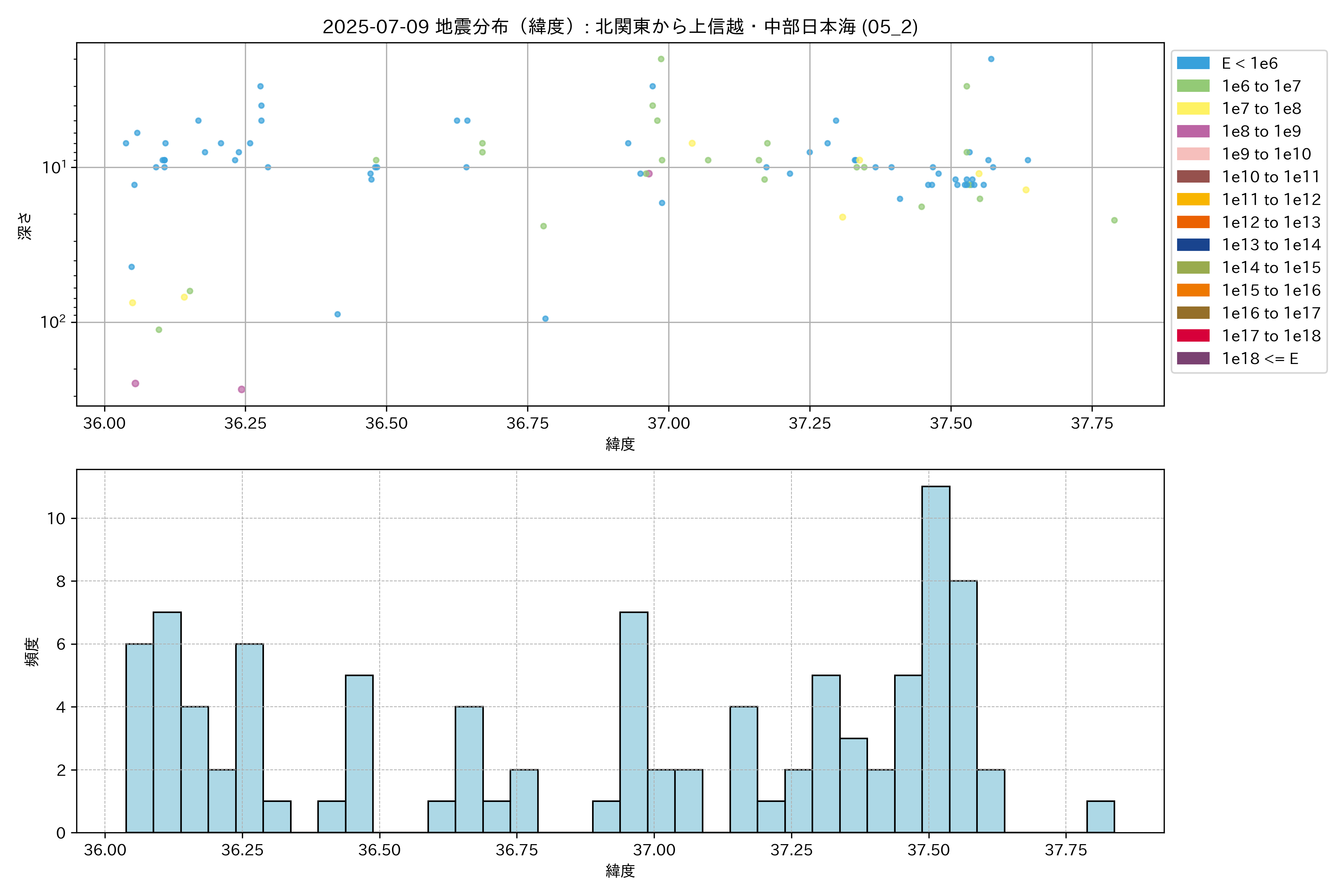Click the green 1e6 to 1e7 swatch
Image resolution: width=1344 pixels, height=896 pixels.
pyautogui.click(x=1192, y=86)
